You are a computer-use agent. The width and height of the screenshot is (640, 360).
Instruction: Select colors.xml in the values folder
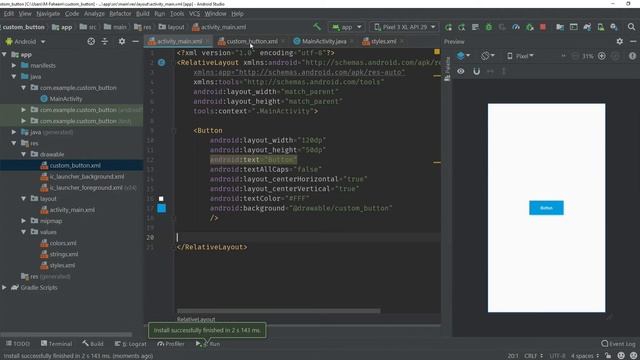63,243
